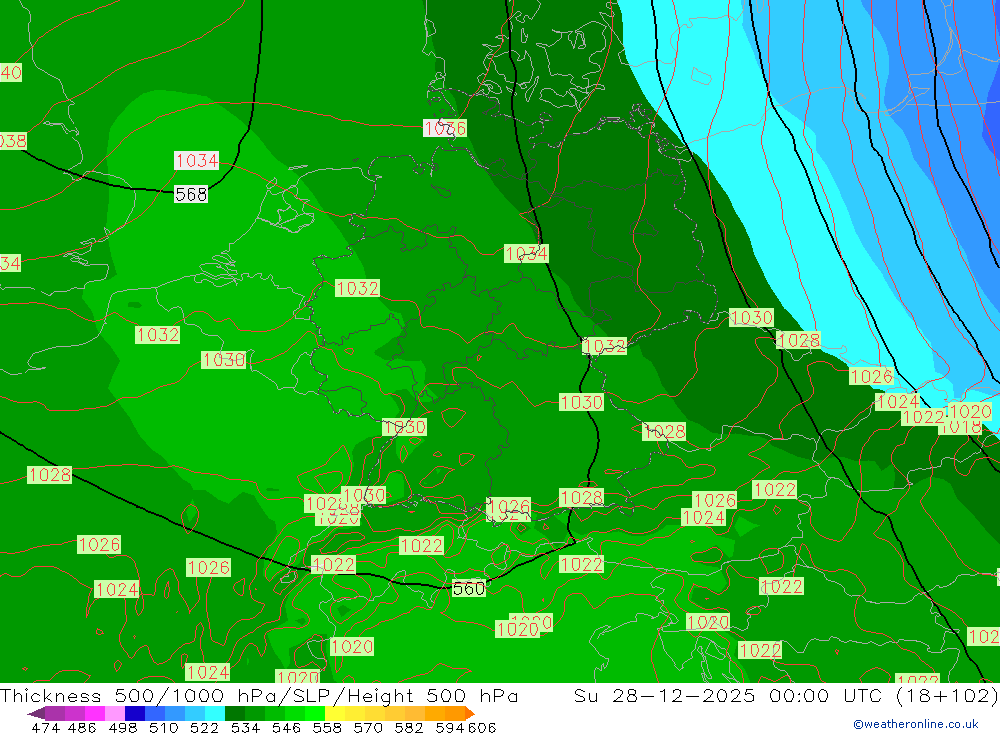Click the 1034 label above the 568 label
Screen dimensions: 1000x733
point(196,160)
